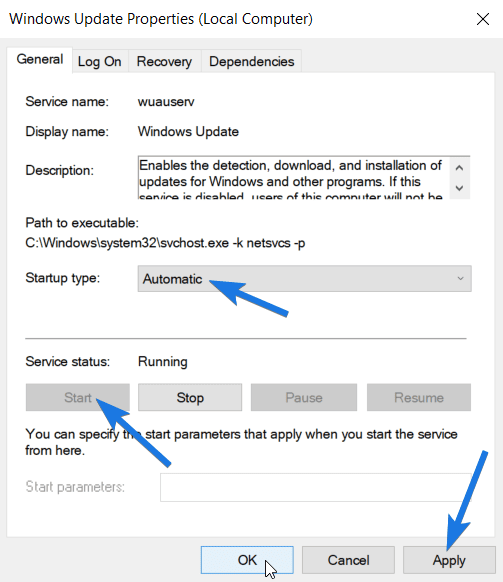503x582 pixels.
Task: Click the Pause service button
Action: click(x=304, y=398)
